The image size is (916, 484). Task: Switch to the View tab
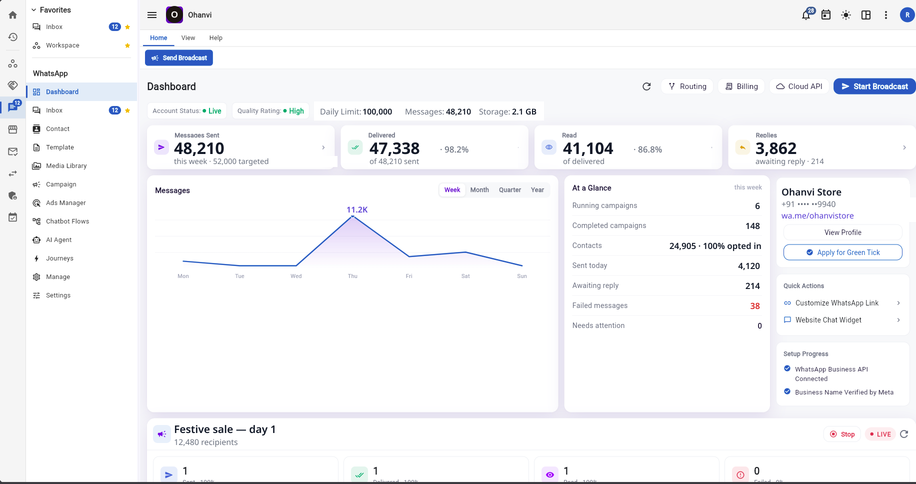(x=188, y=38)
